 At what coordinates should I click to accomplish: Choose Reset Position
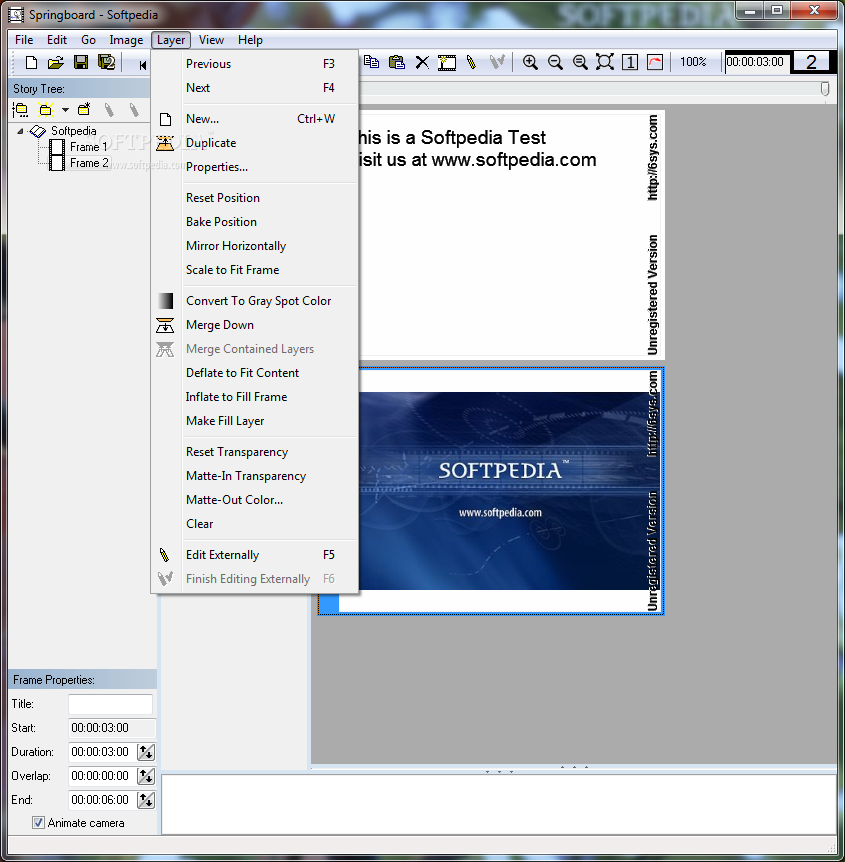[255, 198]
